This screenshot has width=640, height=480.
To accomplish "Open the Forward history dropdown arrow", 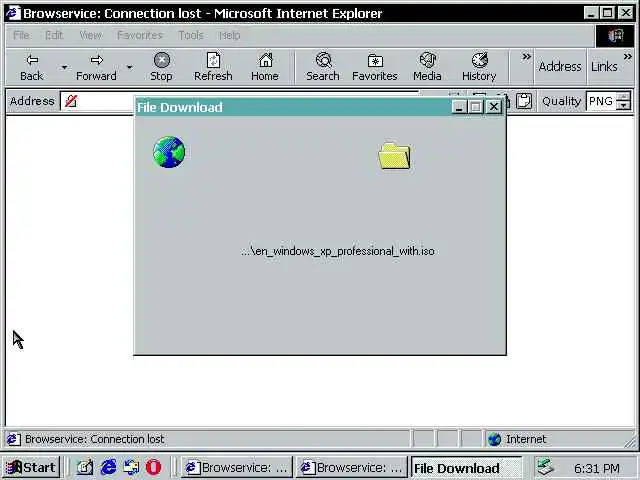I will point(129,67).
